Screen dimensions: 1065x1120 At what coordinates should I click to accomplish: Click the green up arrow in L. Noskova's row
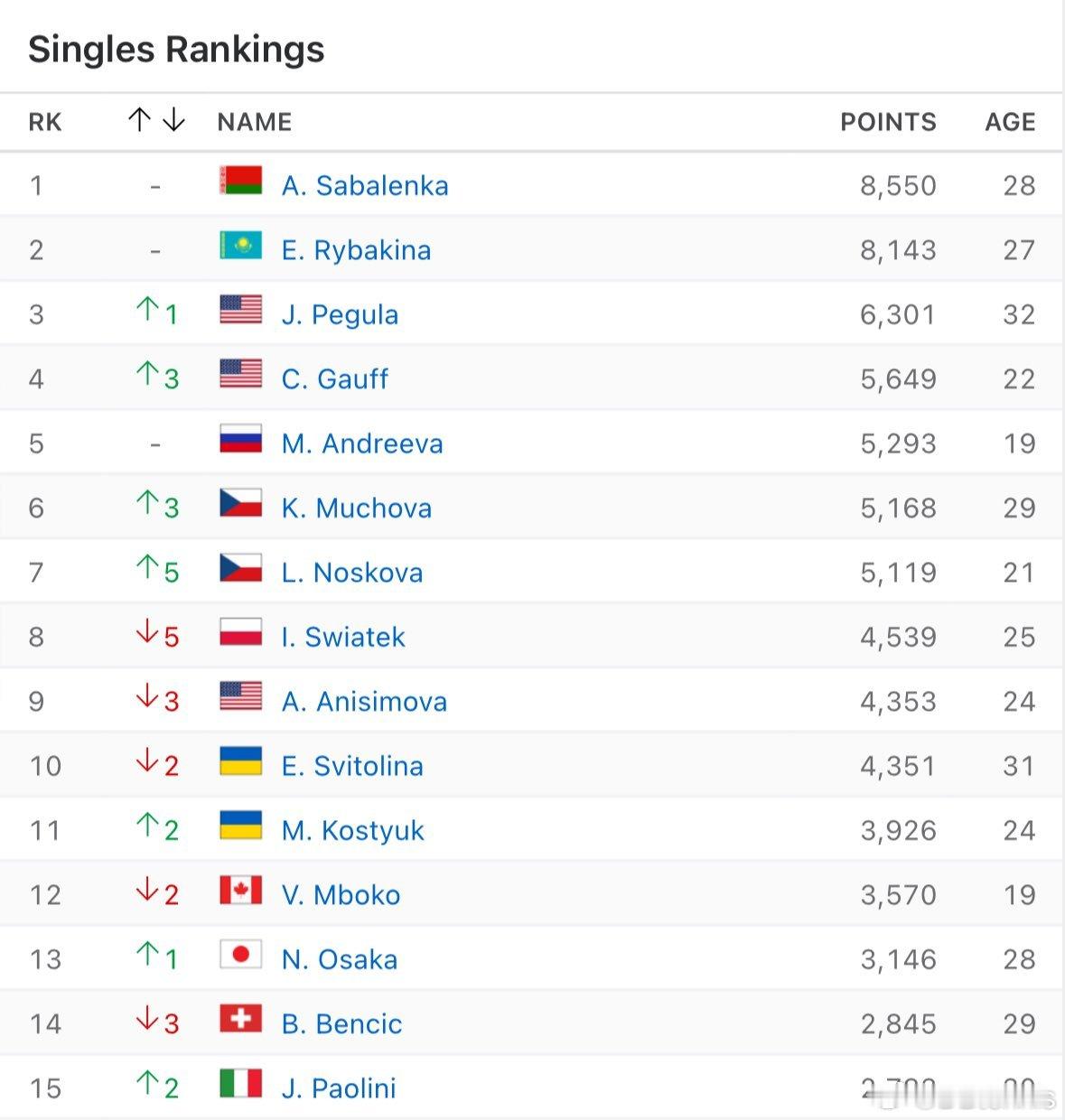(146, 567)
